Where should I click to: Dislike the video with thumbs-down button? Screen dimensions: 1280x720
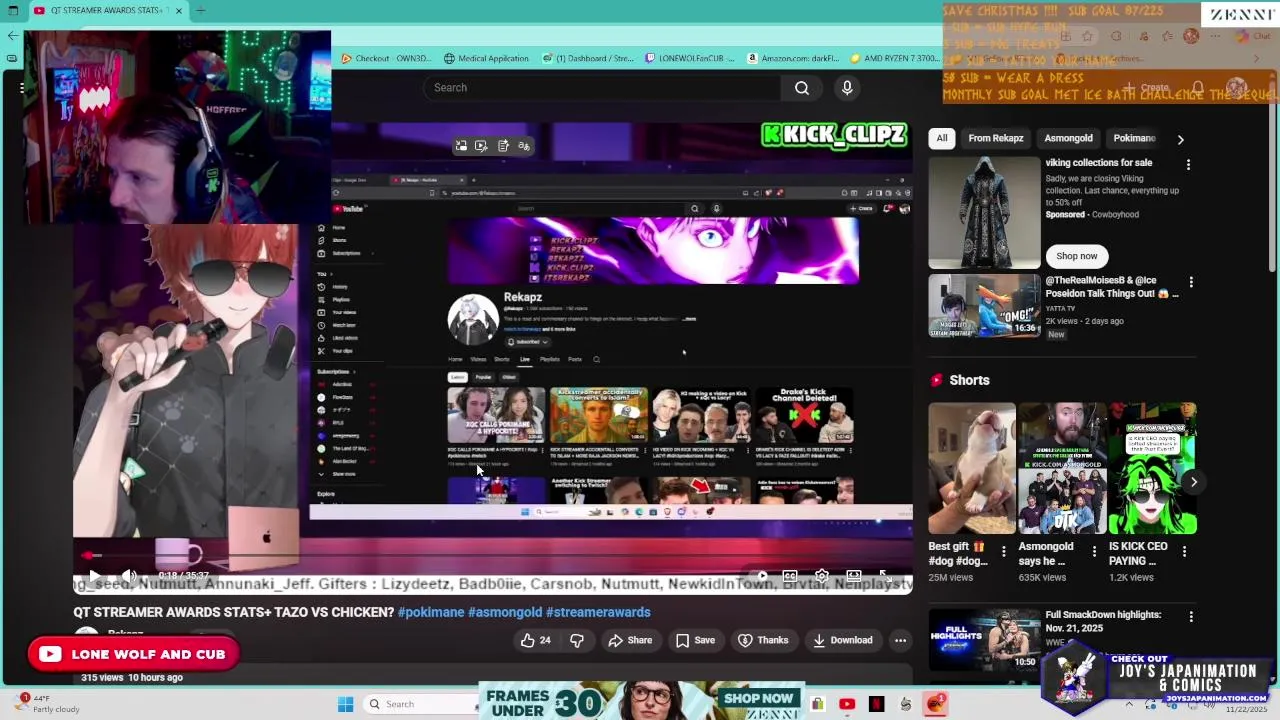(577, 640)
